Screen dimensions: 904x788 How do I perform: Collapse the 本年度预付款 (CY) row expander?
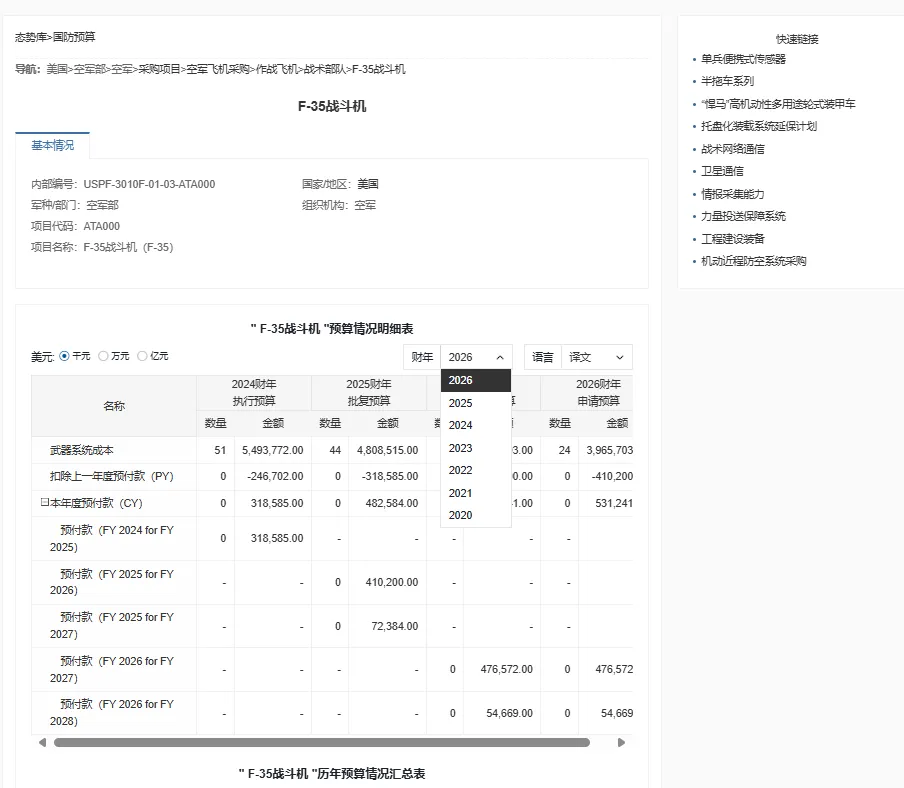[44, 503]
